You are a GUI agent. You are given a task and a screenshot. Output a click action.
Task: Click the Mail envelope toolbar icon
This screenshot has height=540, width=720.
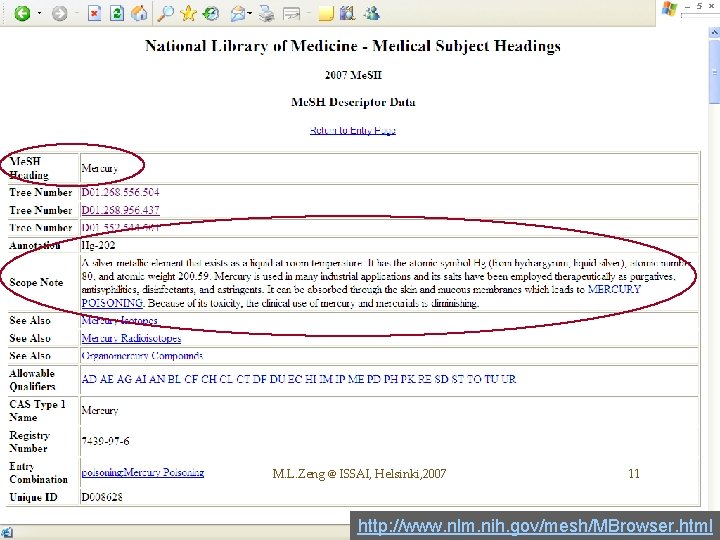pyautogui.click(x=238, y=14)
